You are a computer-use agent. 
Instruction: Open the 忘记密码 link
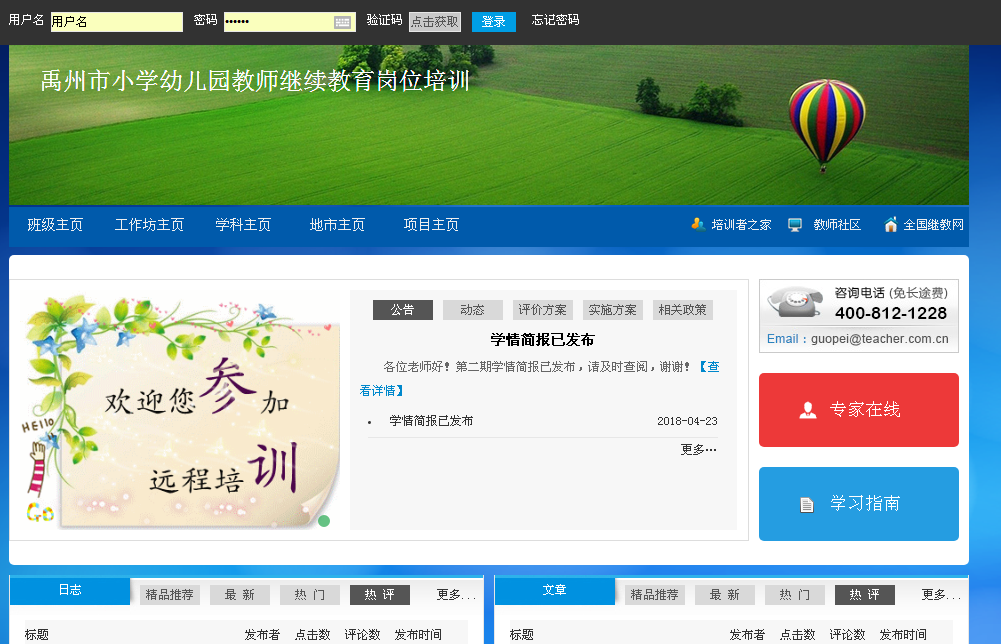point(555,20)
